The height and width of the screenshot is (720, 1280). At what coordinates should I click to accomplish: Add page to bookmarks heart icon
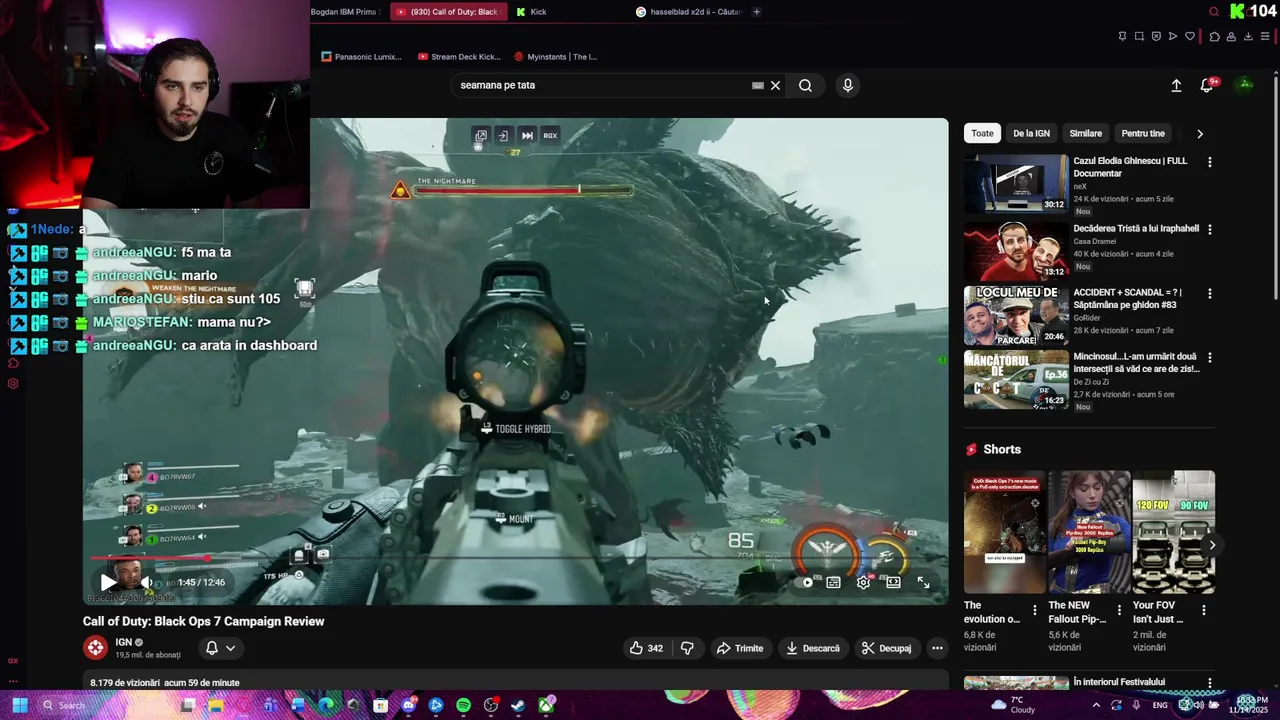tap(1190, 37)
